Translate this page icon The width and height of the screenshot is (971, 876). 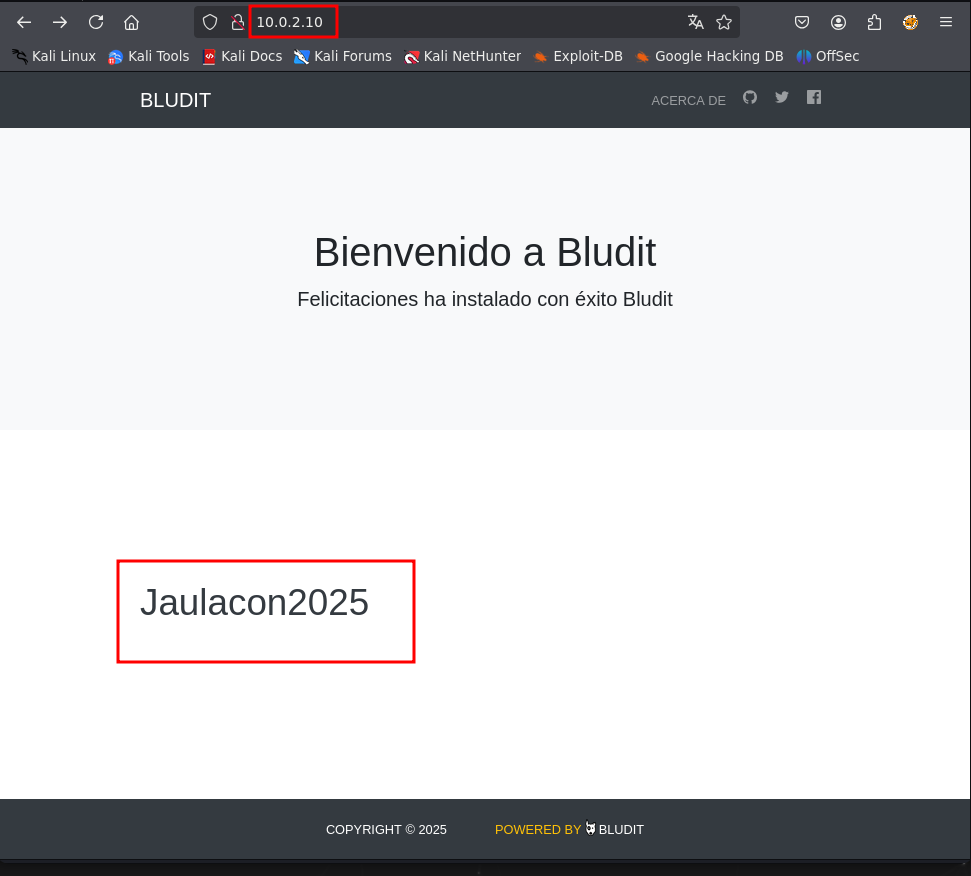tap(695, 22)
